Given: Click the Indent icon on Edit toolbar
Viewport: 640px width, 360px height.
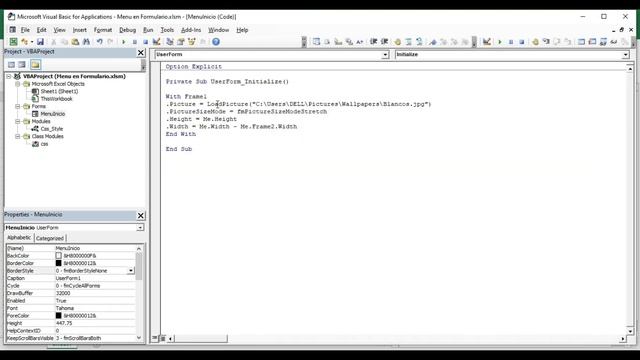Looking at the screenshot, I should (x=373, y=42).
